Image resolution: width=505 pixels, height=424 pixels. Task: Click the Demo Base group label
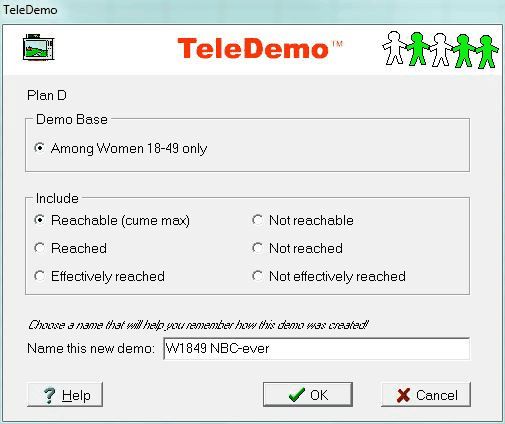pyautogui.click(x=72, y=119)
